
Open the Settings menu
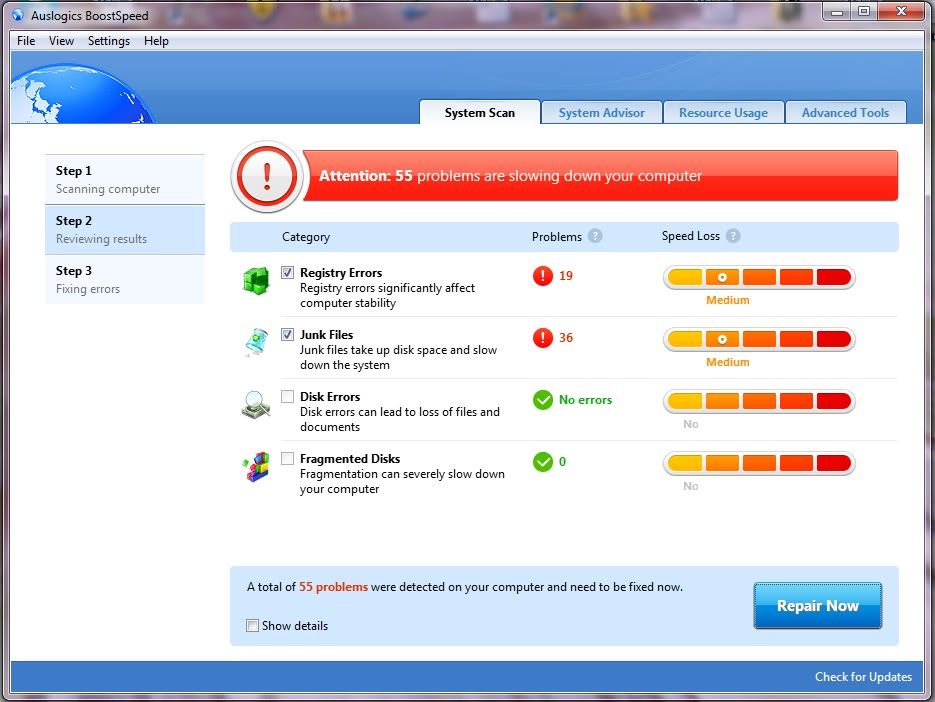tap(108, 41)
